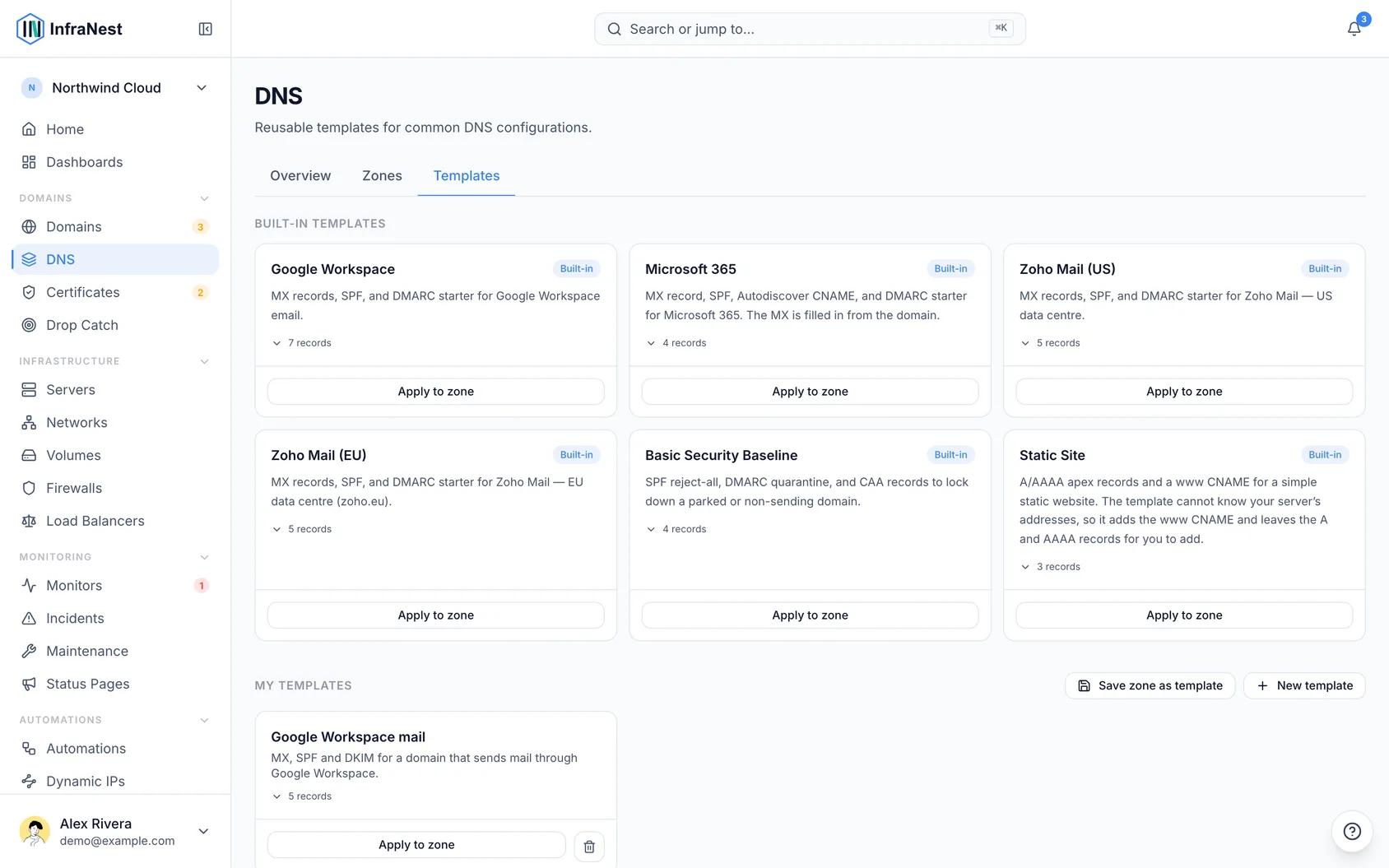Expand 7 records in Google Workspace template
This screenshot has height=868, width=1389.
[x=301, y=343]
